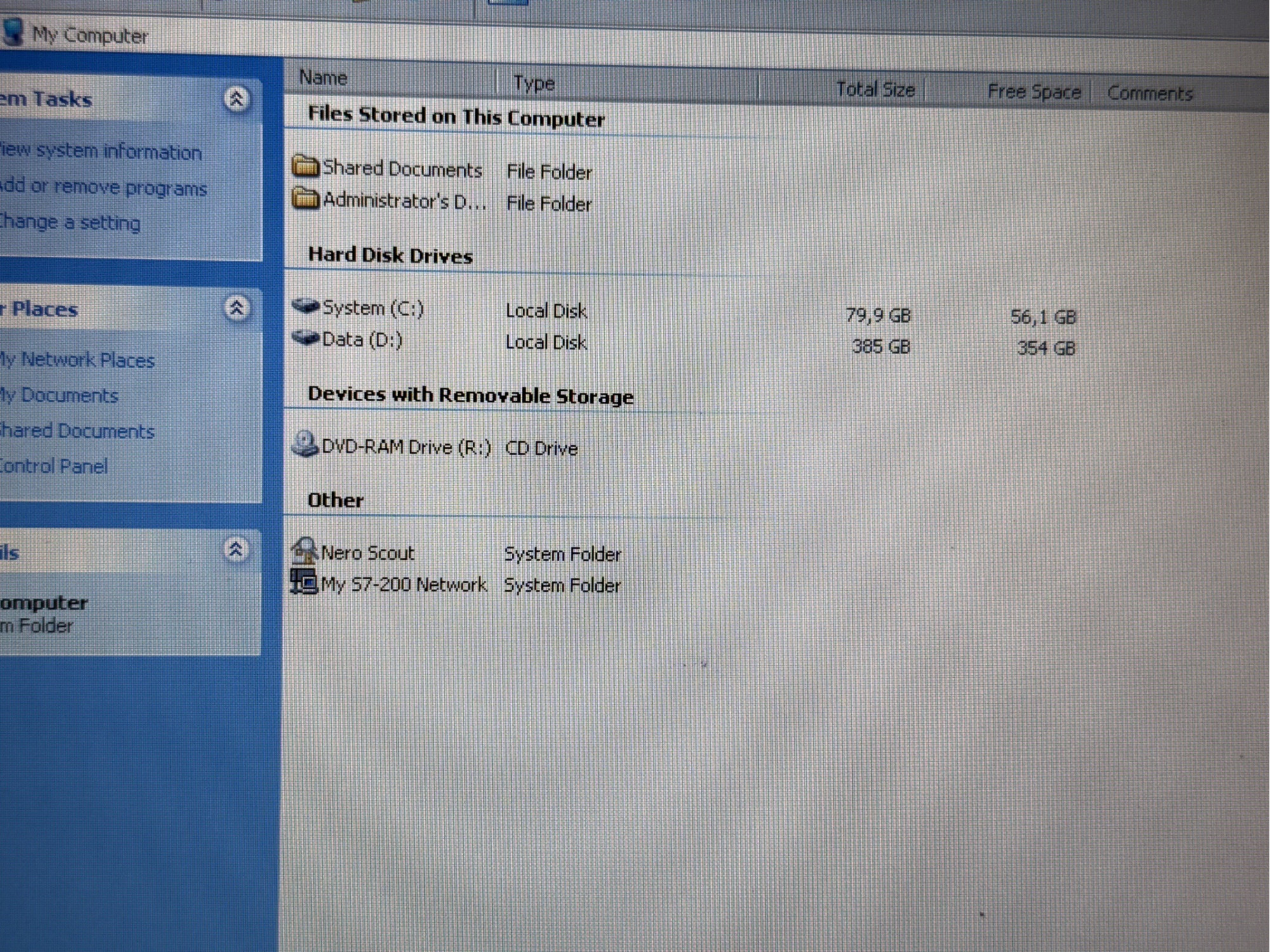Collapse the Details panel chevron

[236, 550]
